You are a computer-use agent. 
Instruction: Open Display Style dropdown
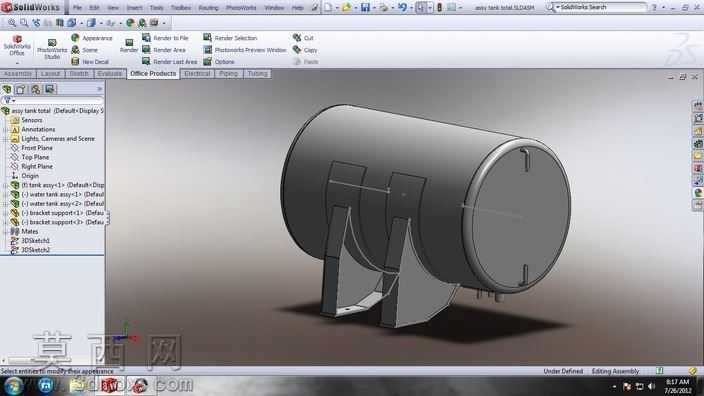click(92, 22)
